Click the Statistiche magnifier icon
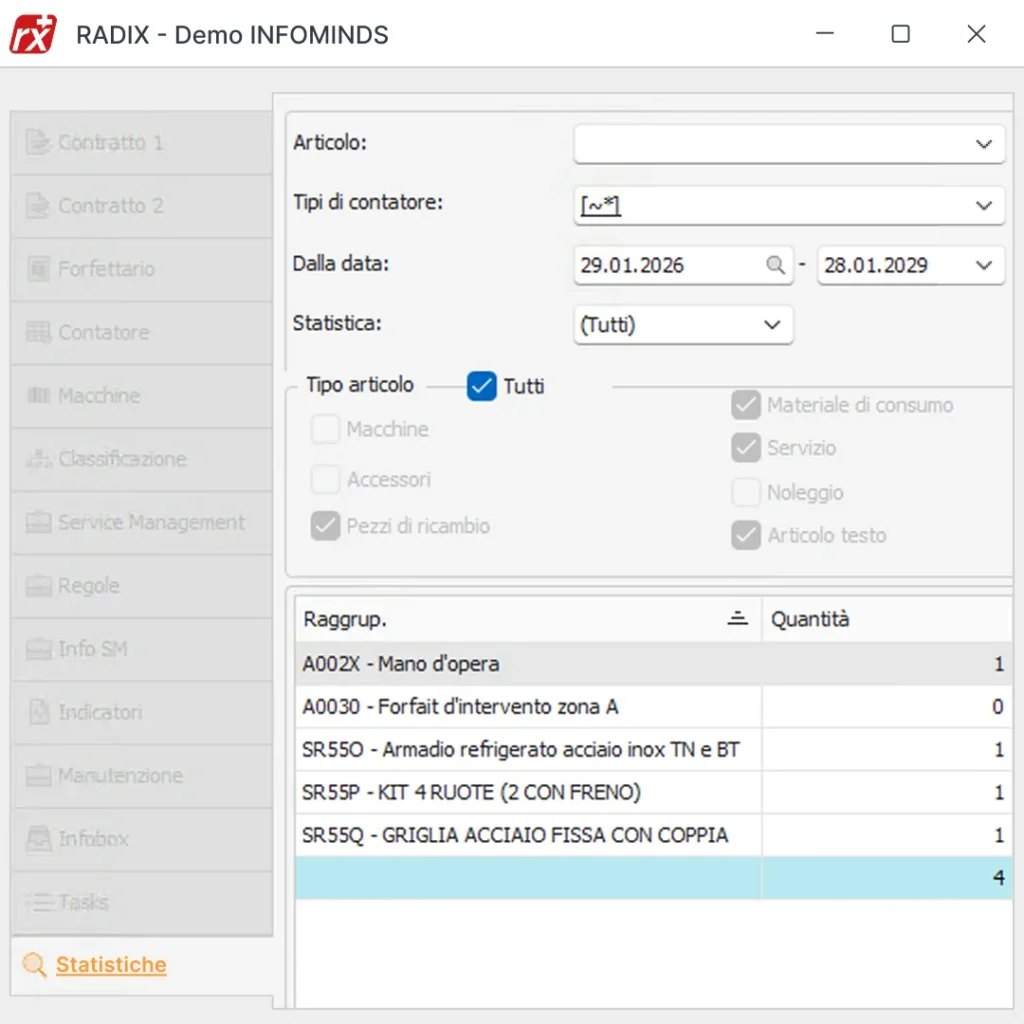 point(35,965)
